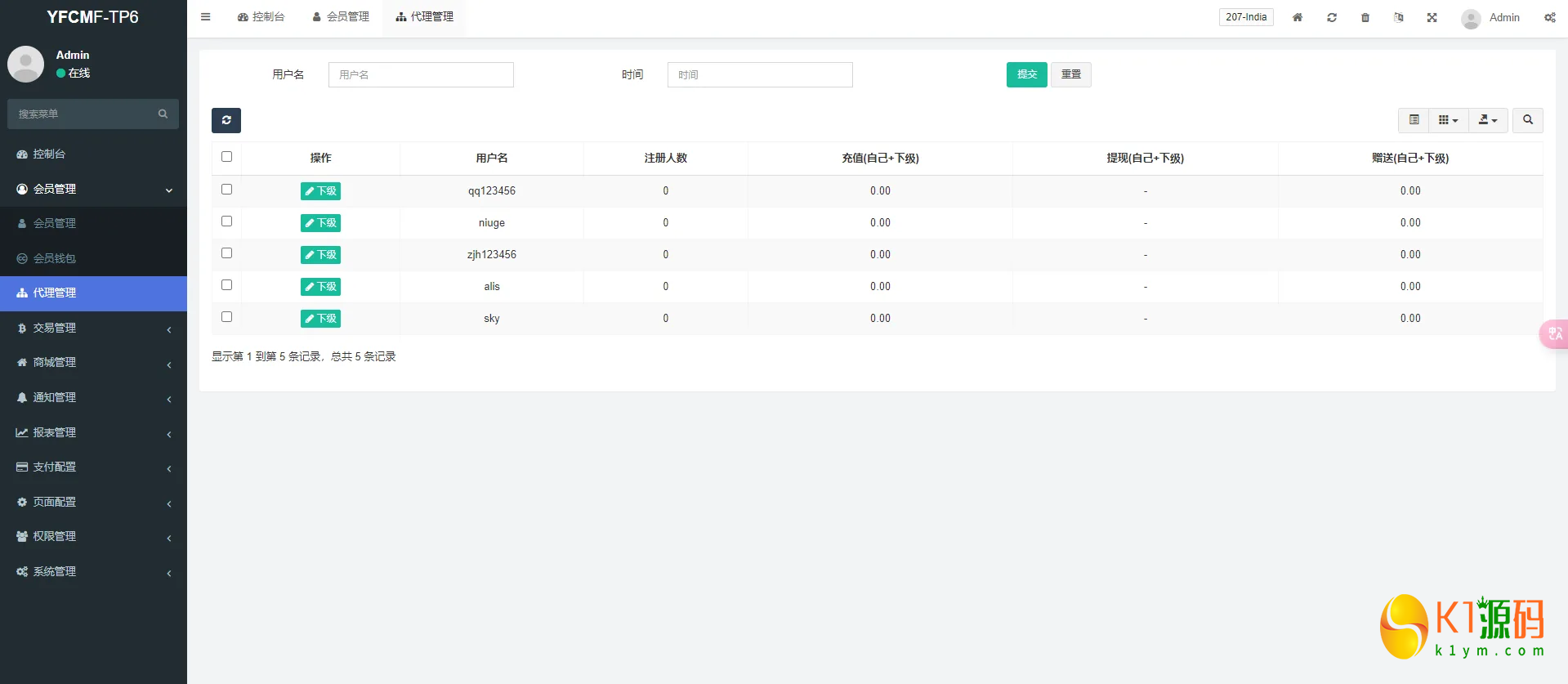Toggle the table card view icon
Viewport: 1568px width, 684px height.
pyautogui.click(x=1414, y=120)
